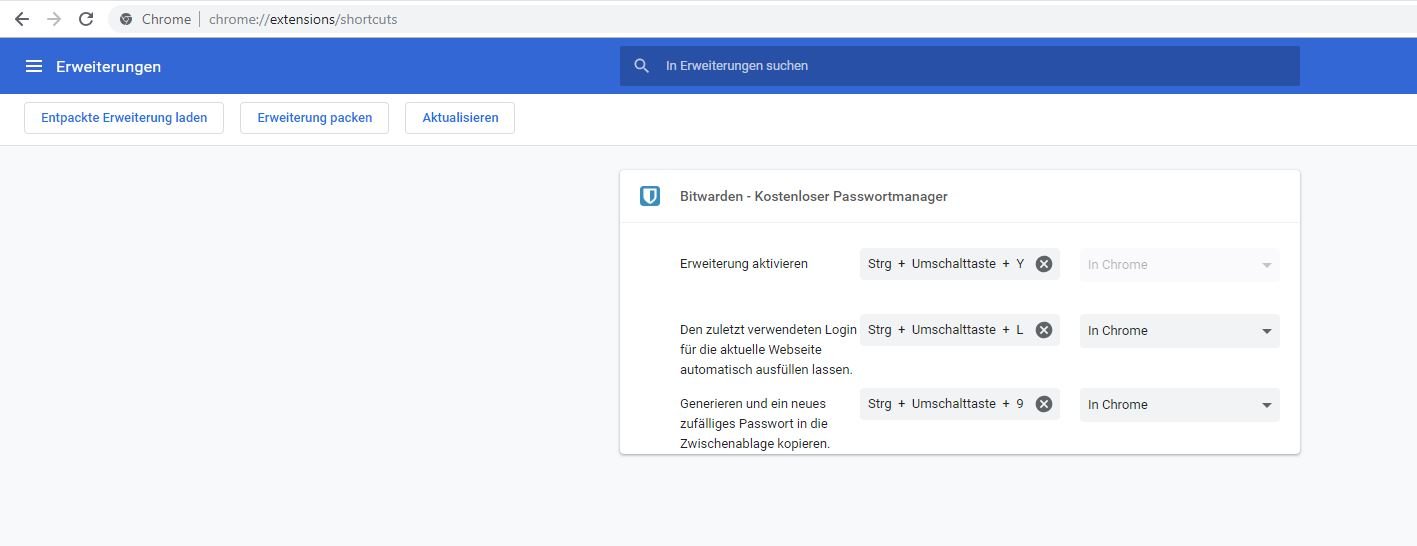Reload the page with the refresh icon

point(86,19)
